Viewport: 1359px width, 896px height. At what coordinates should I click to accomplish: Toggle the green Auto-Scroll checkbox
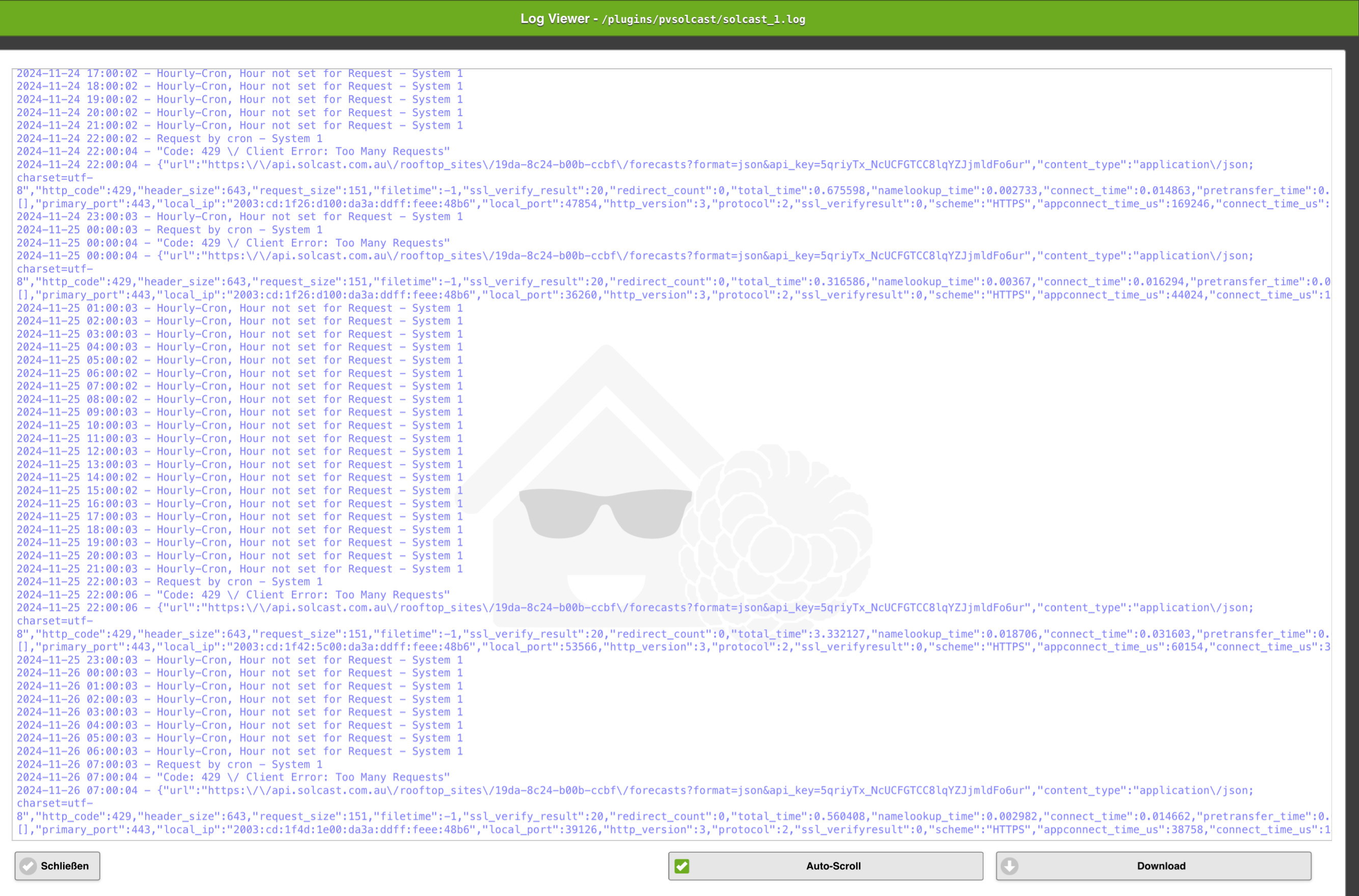682,866
